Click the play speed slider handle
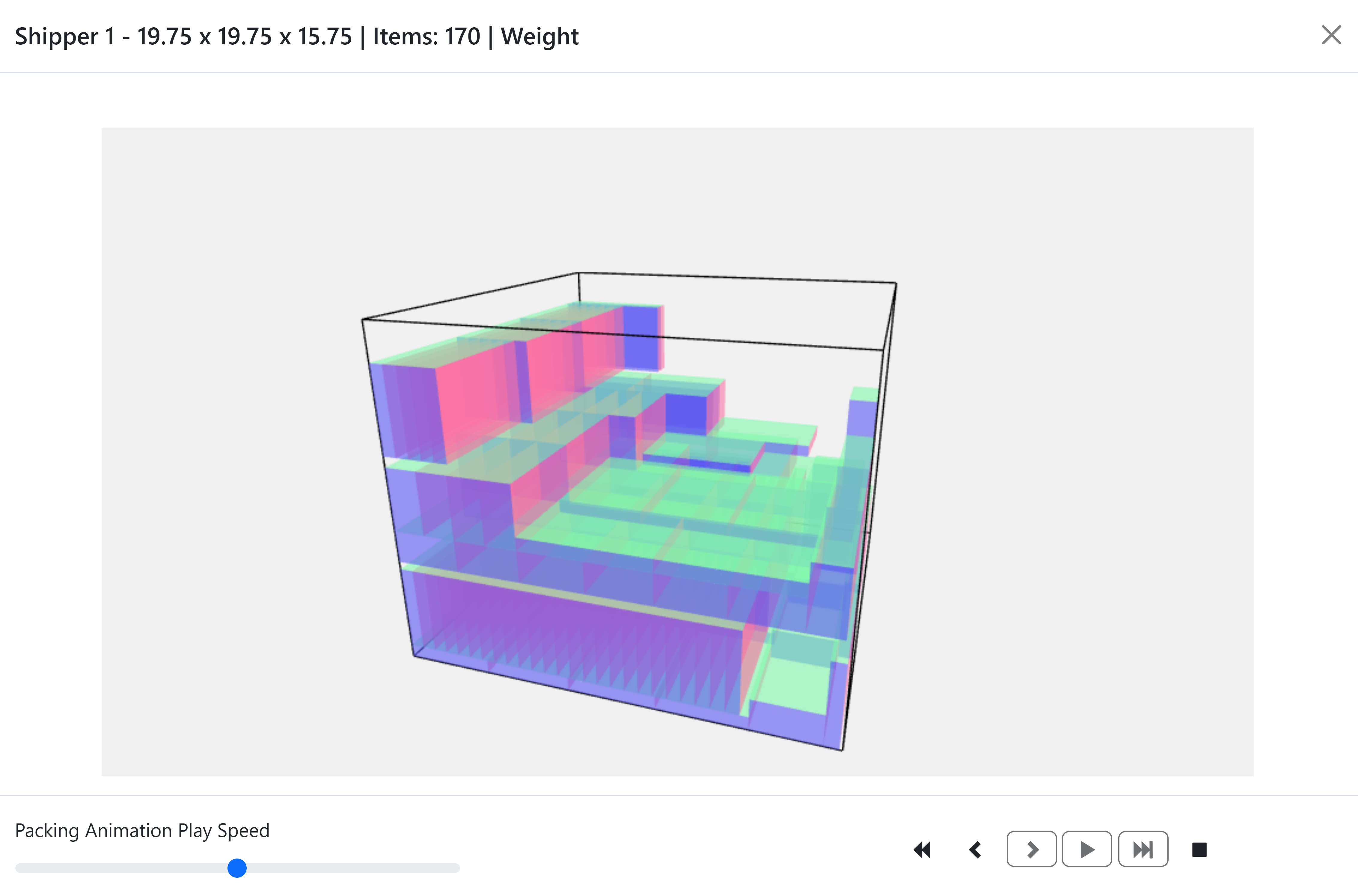 237,868
